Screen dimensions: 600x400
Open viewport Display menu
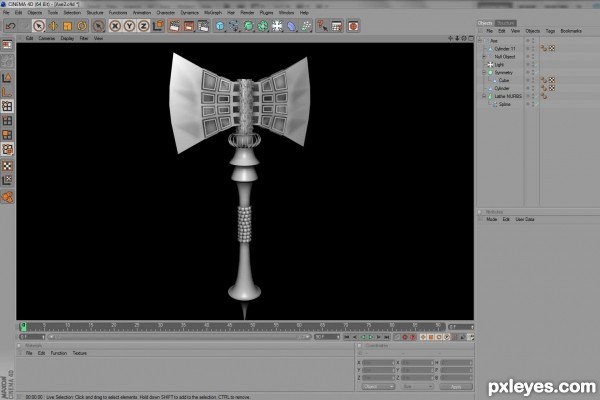pyautogui.click(x=67, y=38)
